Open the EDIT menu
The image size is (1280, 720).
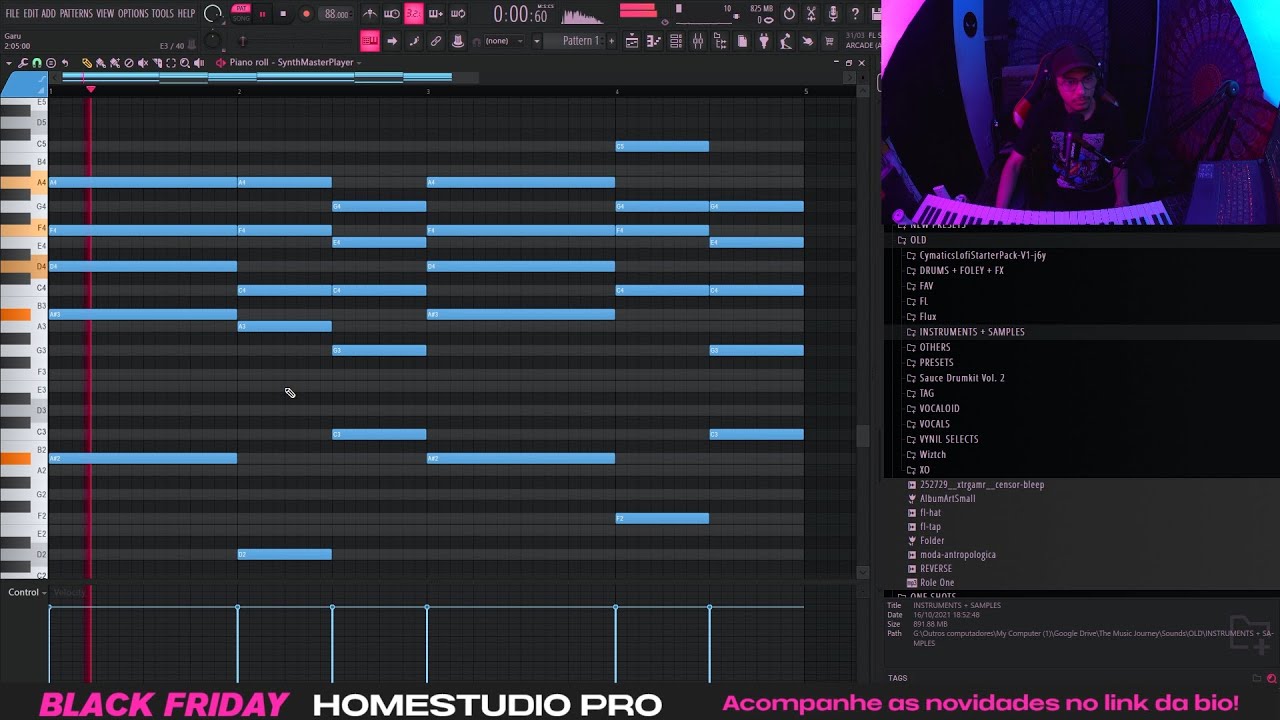coord(32,13)
